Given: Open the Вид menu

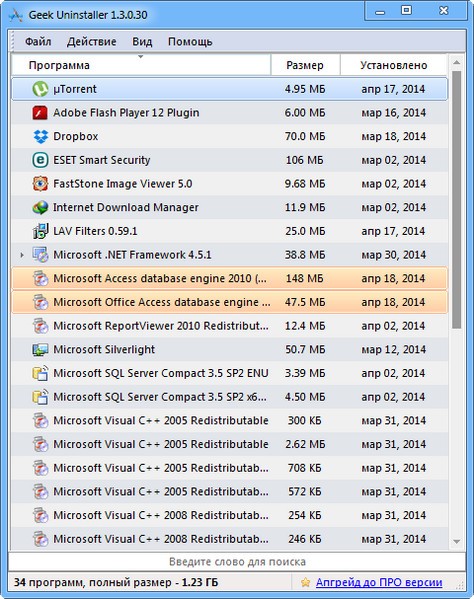Looking at the screenshot, I should point(142,42).
